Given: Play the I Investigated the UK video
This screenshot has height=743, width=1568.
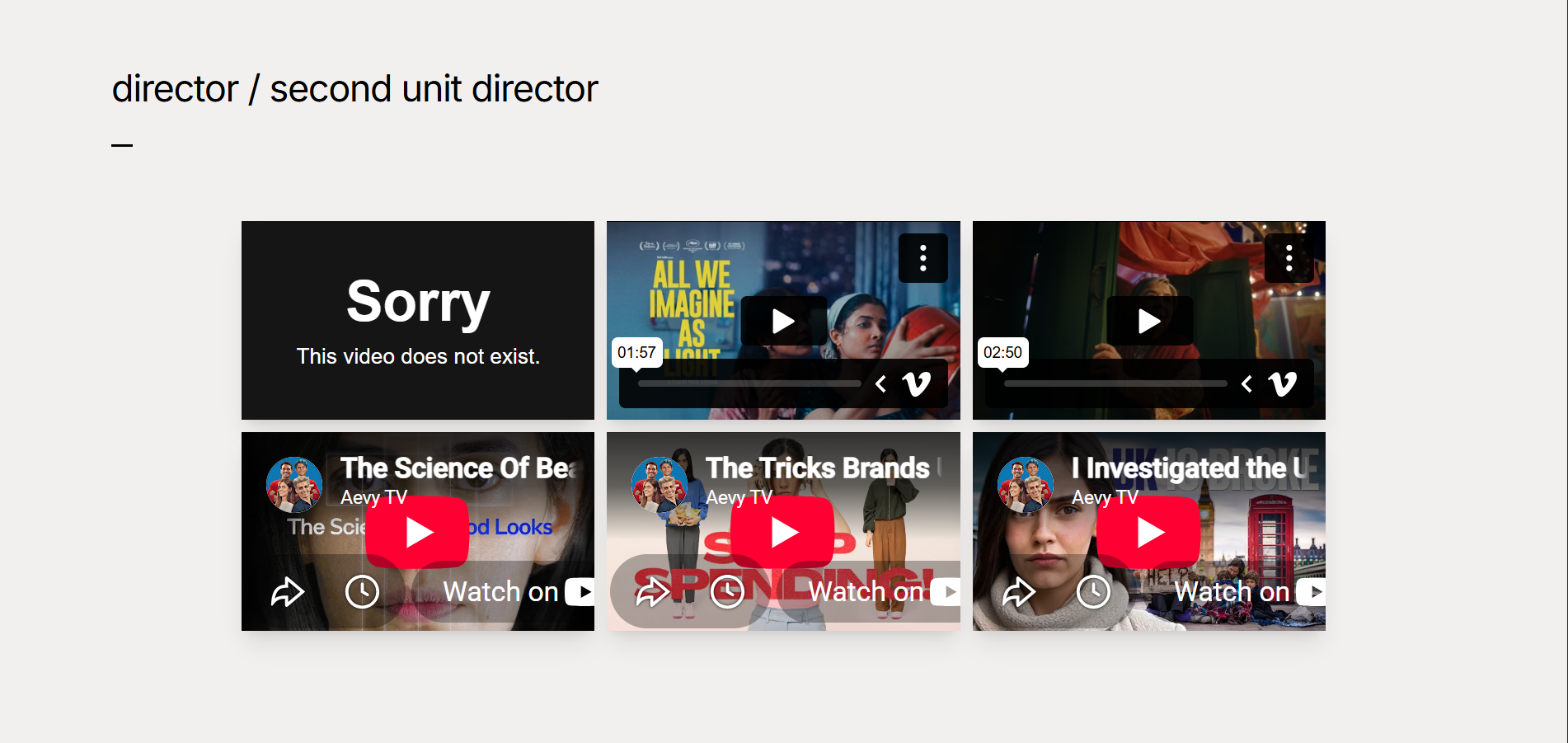Looking at the screenshot, I should (x=1149, y=532).
